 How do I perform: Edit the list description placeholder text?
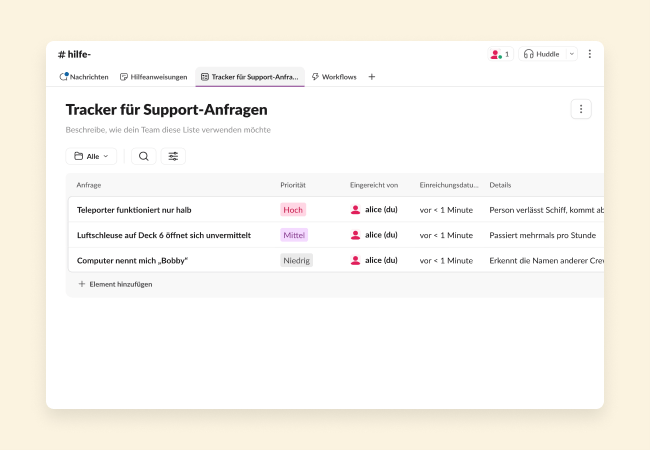coord(168,130)
